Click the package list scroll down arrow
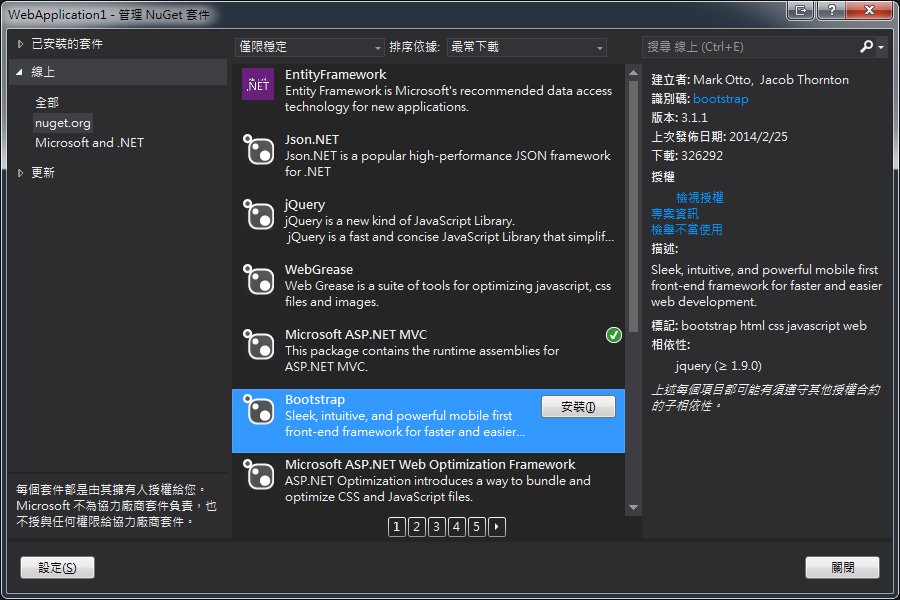Viewport: 900px width, 600px height. (633, 508)
